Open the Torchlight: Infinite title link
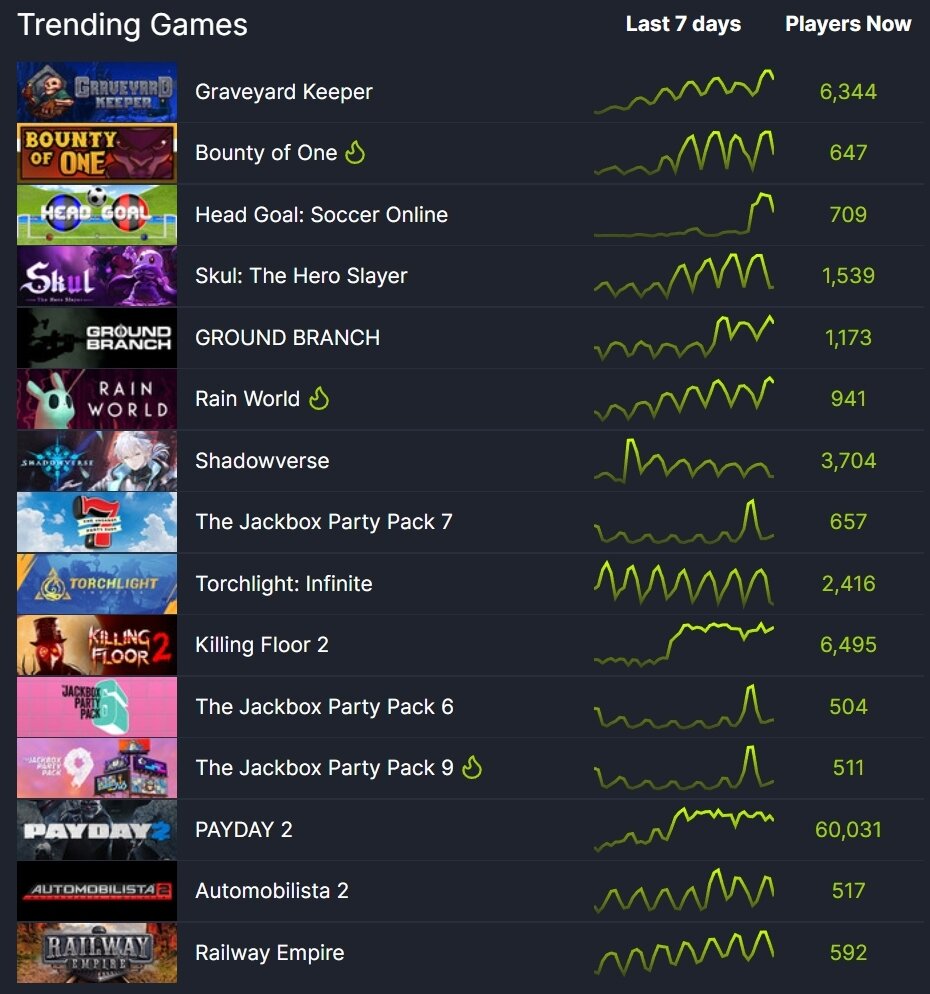 (283, 583)
